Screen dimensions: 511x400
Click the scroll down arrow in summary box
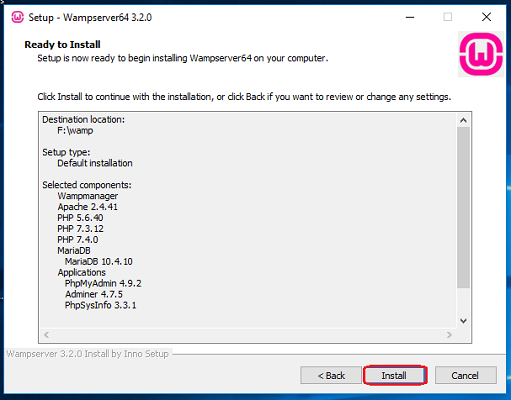click(x=463, y=321)
